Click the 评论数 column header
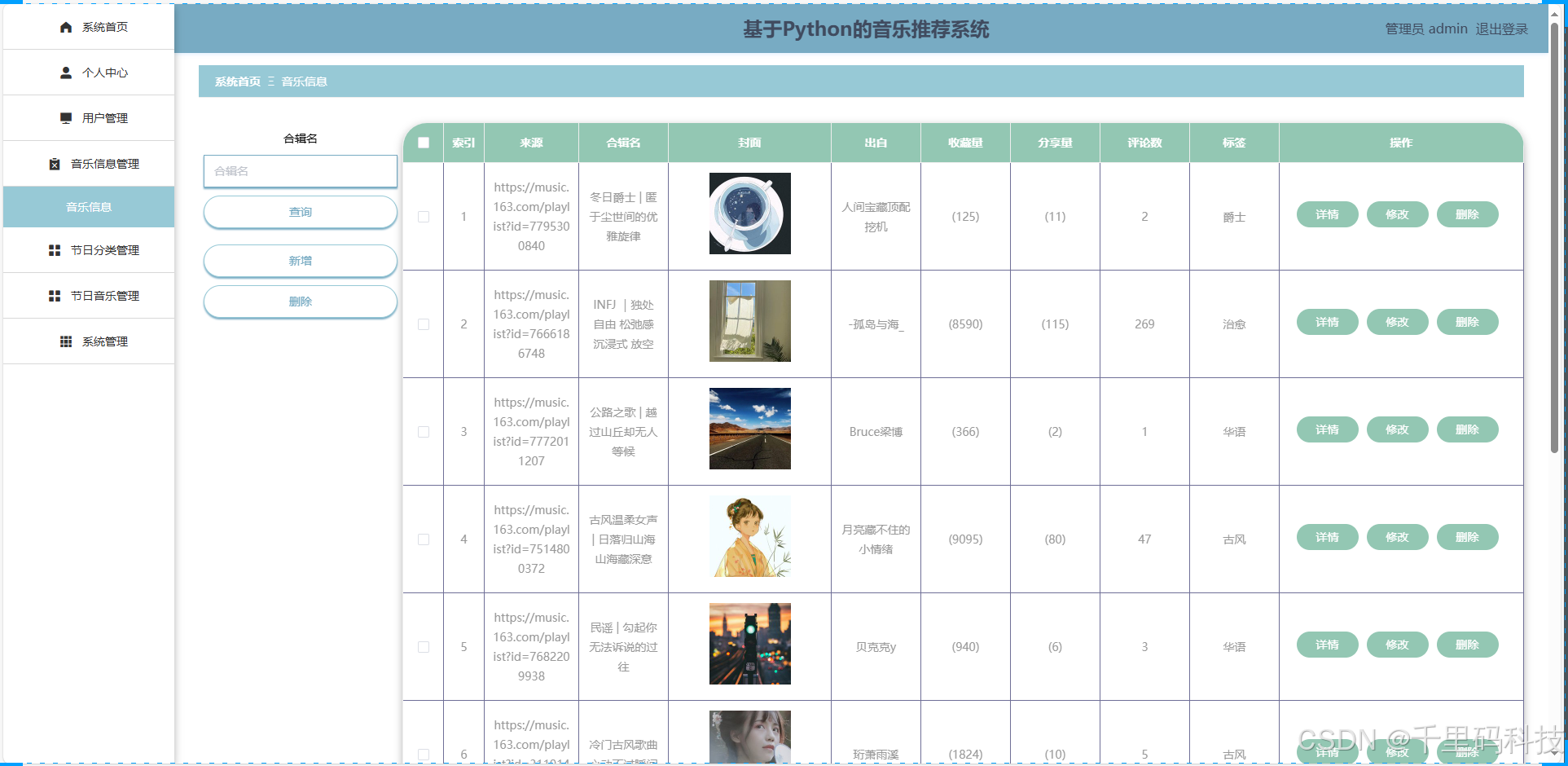The width and height of the screenshot is (1568, 766). 1144,143
